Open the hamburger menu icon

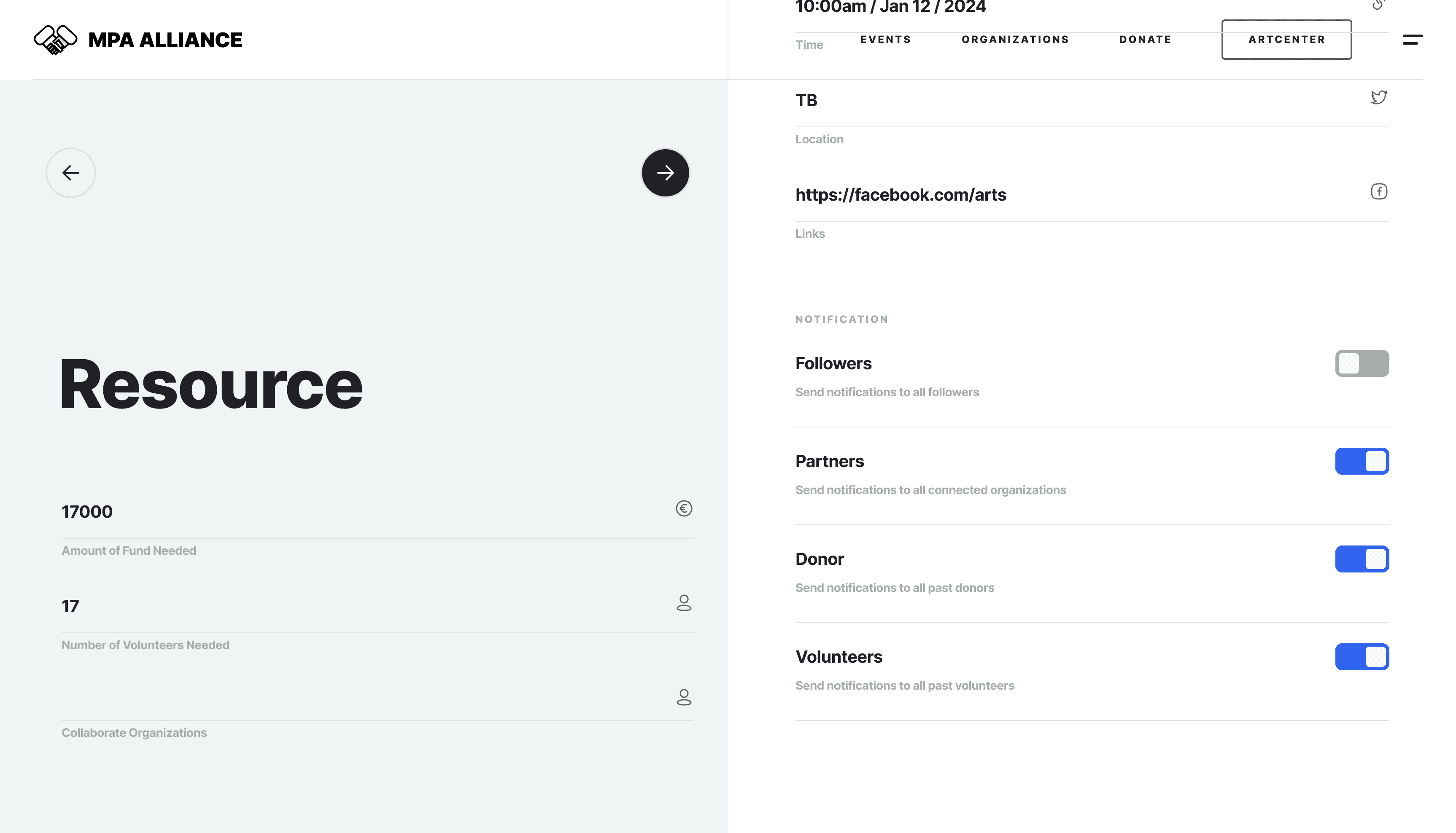pyautogui.click(x=1412, y=40)
